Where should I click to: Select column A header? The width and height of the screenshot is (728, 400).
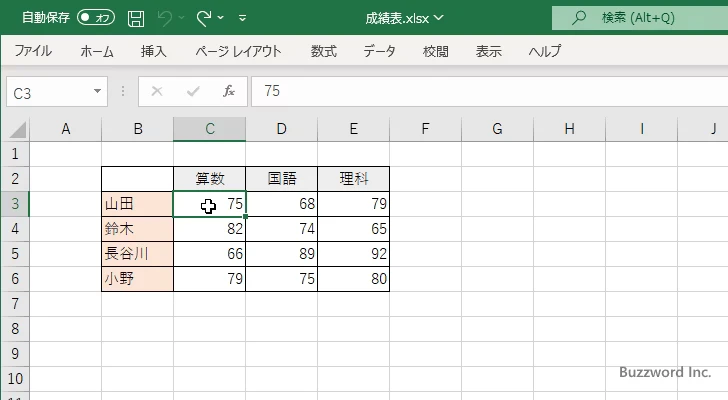coord(65,129)
